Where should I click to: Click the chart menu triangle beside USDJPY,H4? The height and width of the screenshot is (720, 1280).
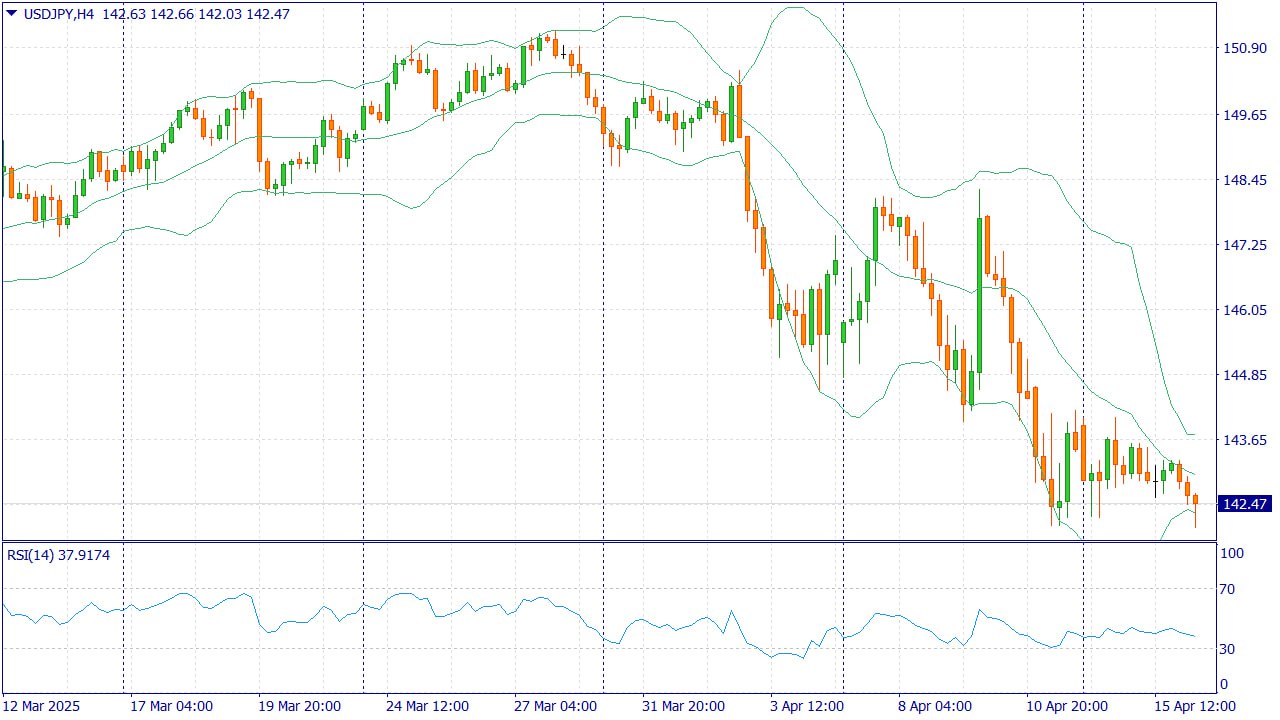[x=11, y=14]
